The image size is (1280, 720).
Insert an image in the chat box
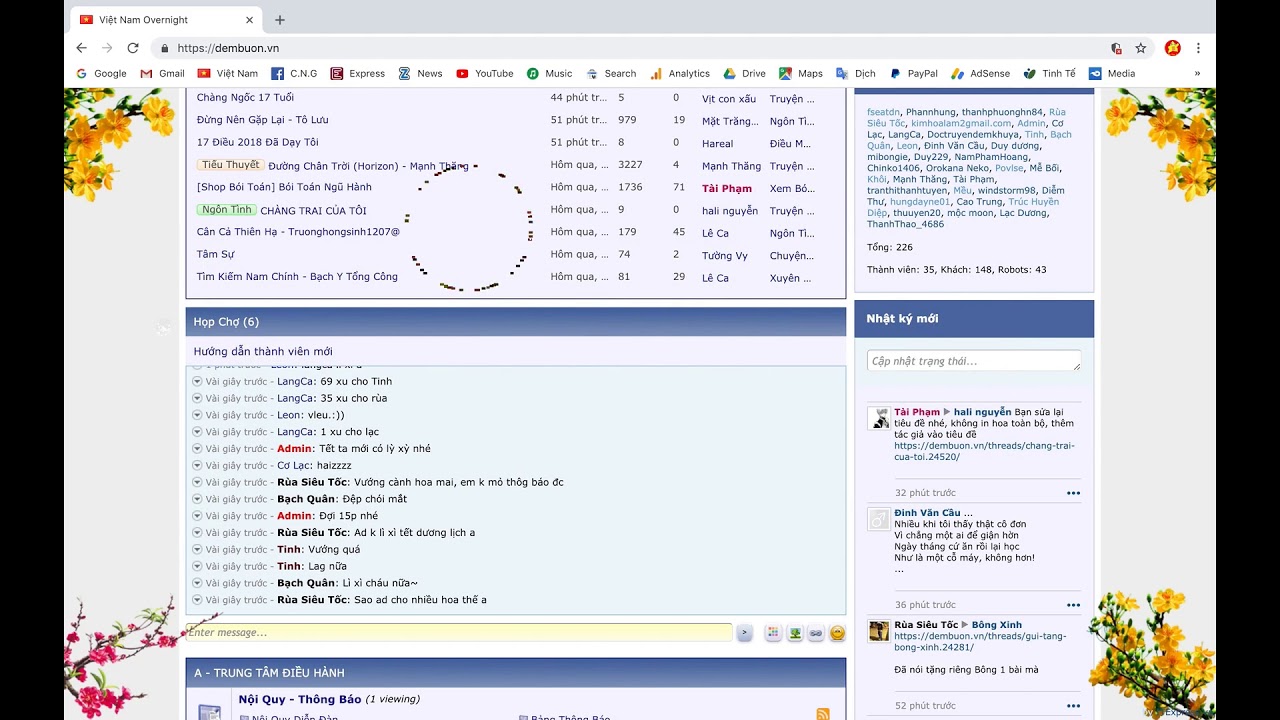point(795,633)
